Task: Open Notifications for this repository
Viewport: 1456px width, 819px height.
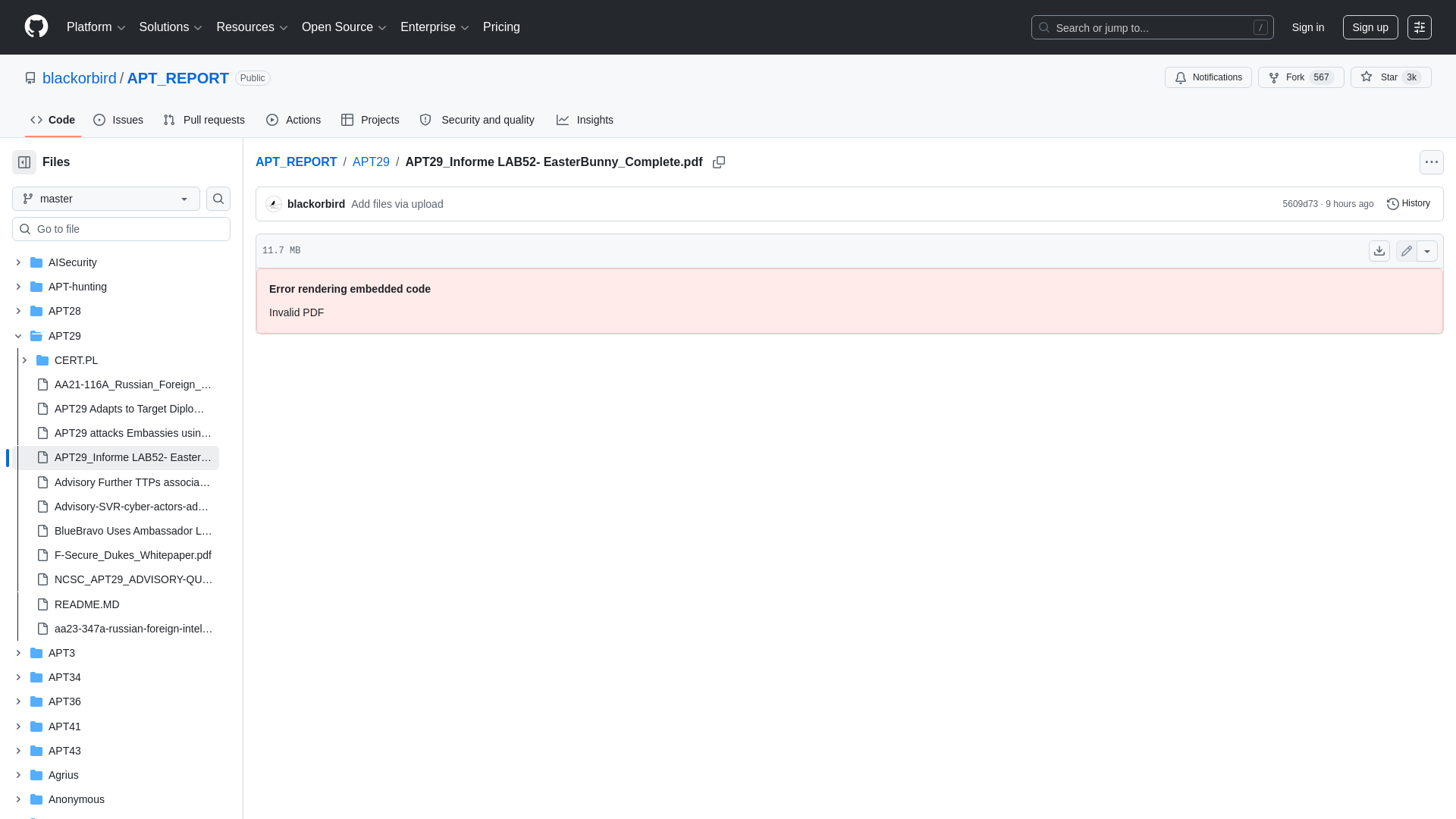Action: [1208, 77]
